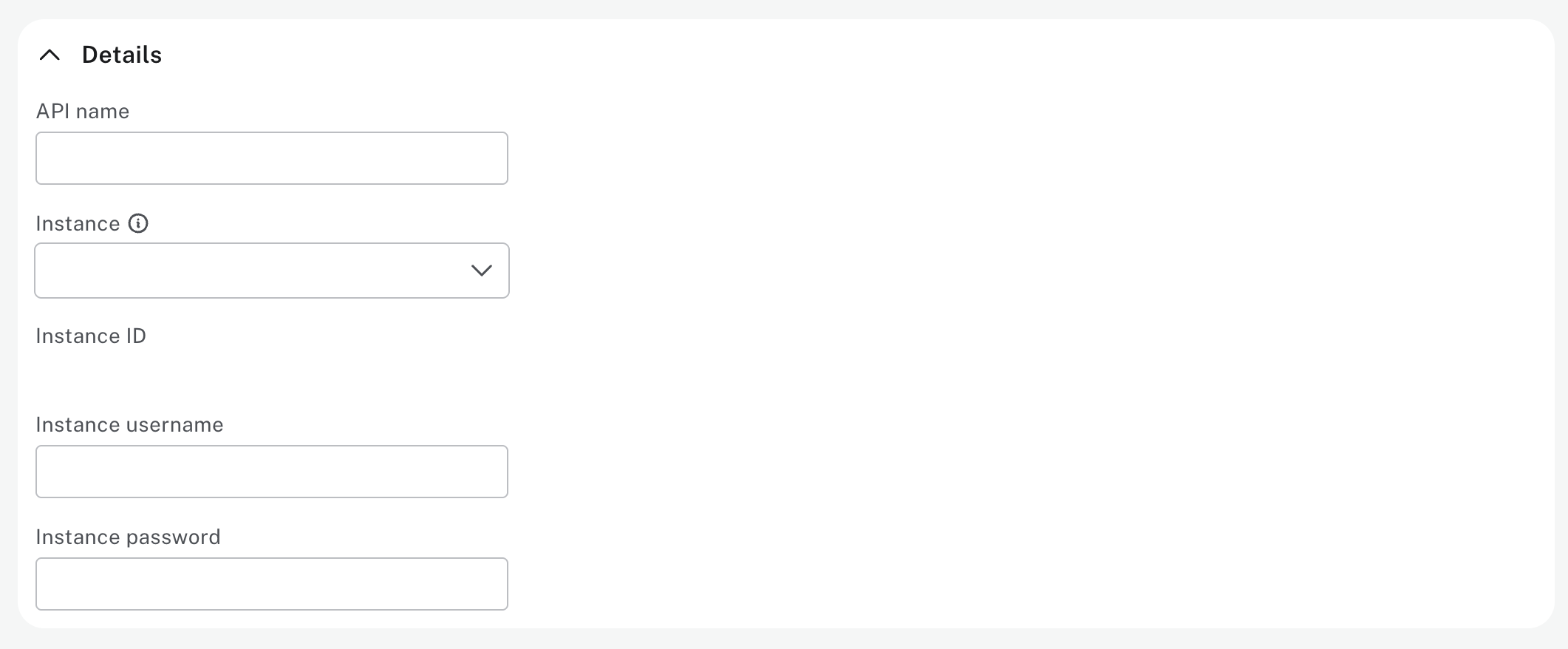Open the Instance combo box

(272, 271)
